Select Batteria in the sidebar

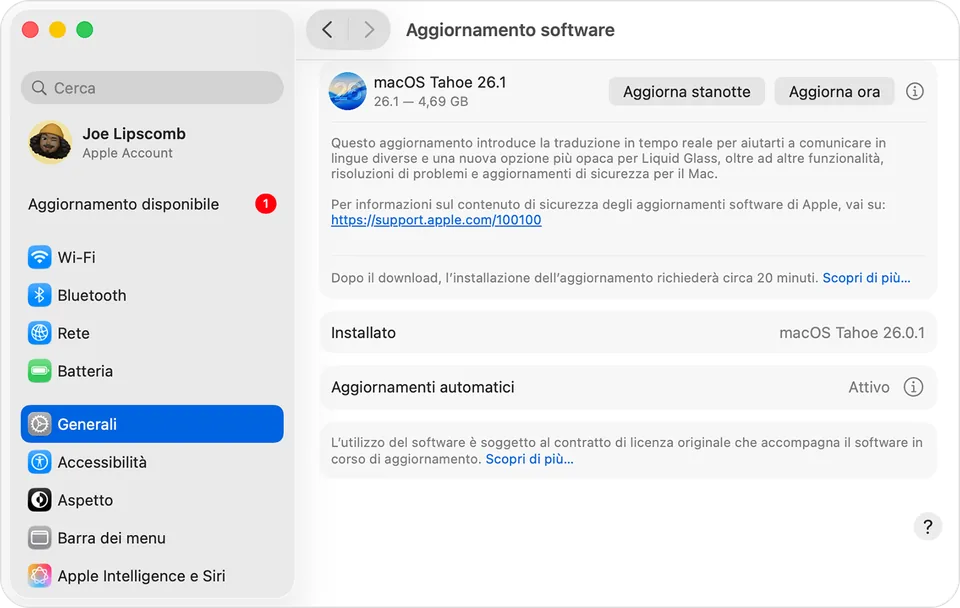pyautogui.click(x=152, y=371)
